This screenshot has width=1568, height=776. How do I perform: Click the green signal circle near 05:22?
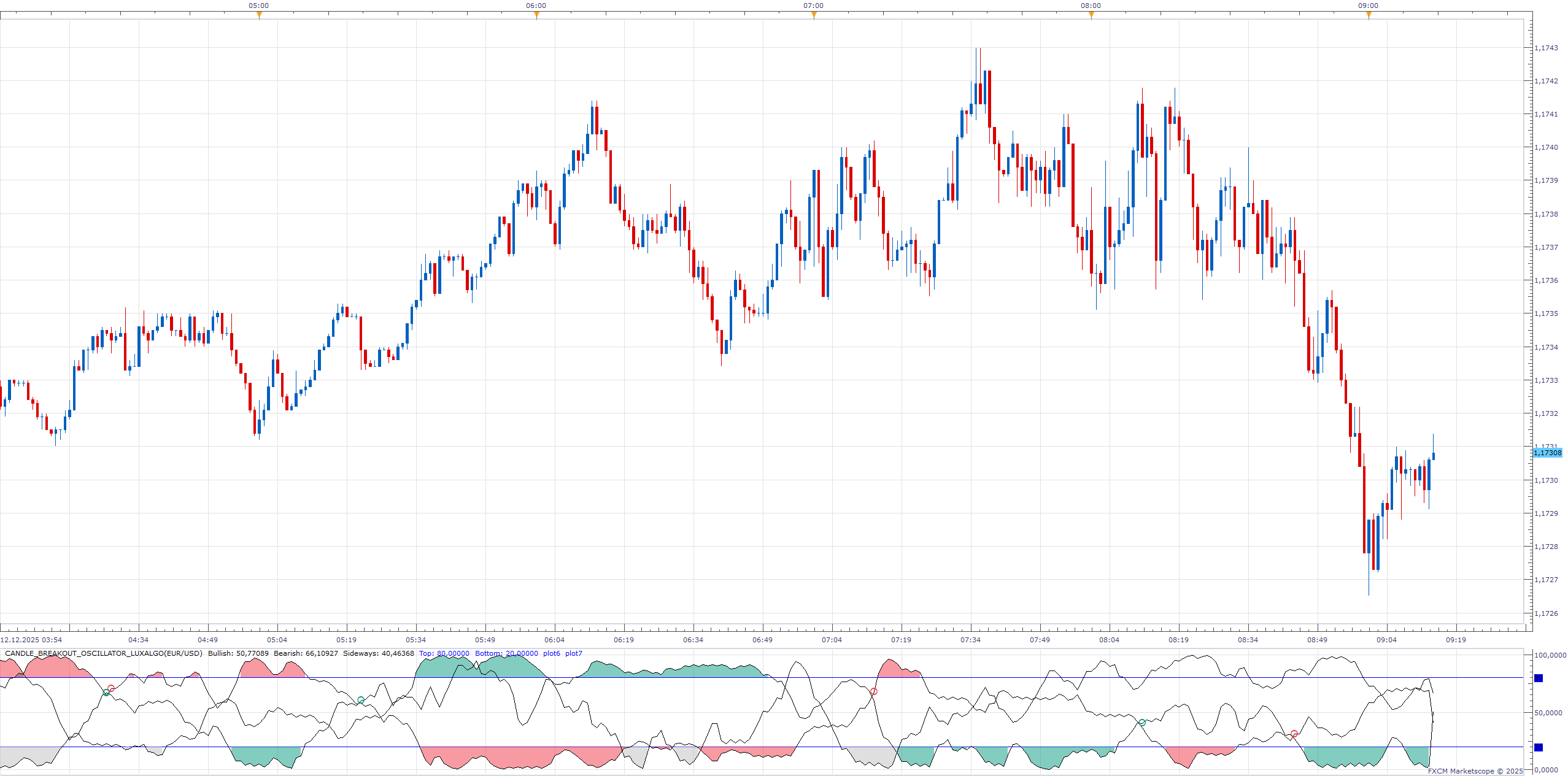tap(361, 700)
